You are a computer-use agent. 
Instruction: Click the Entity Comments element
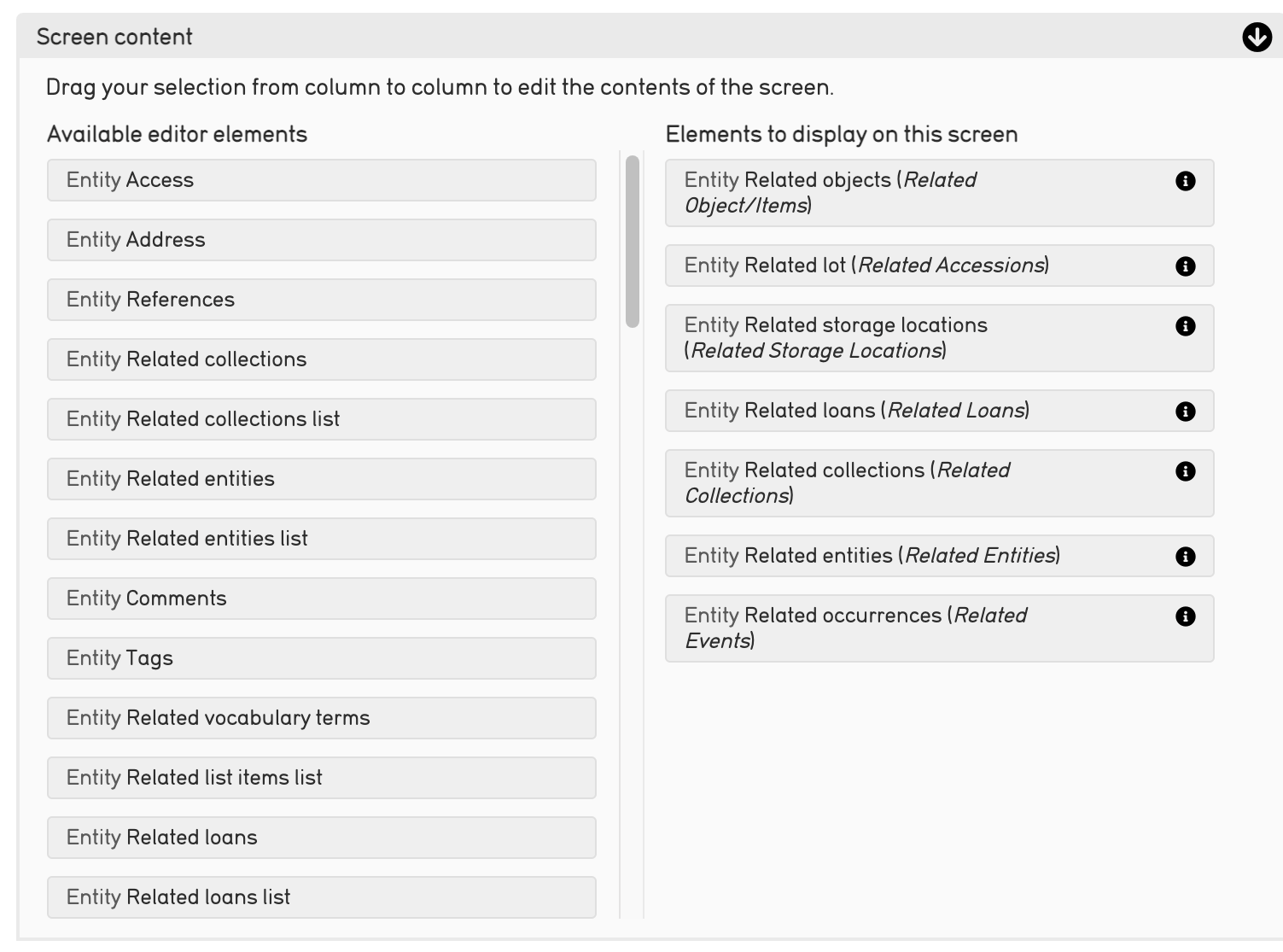pos(321,599)
